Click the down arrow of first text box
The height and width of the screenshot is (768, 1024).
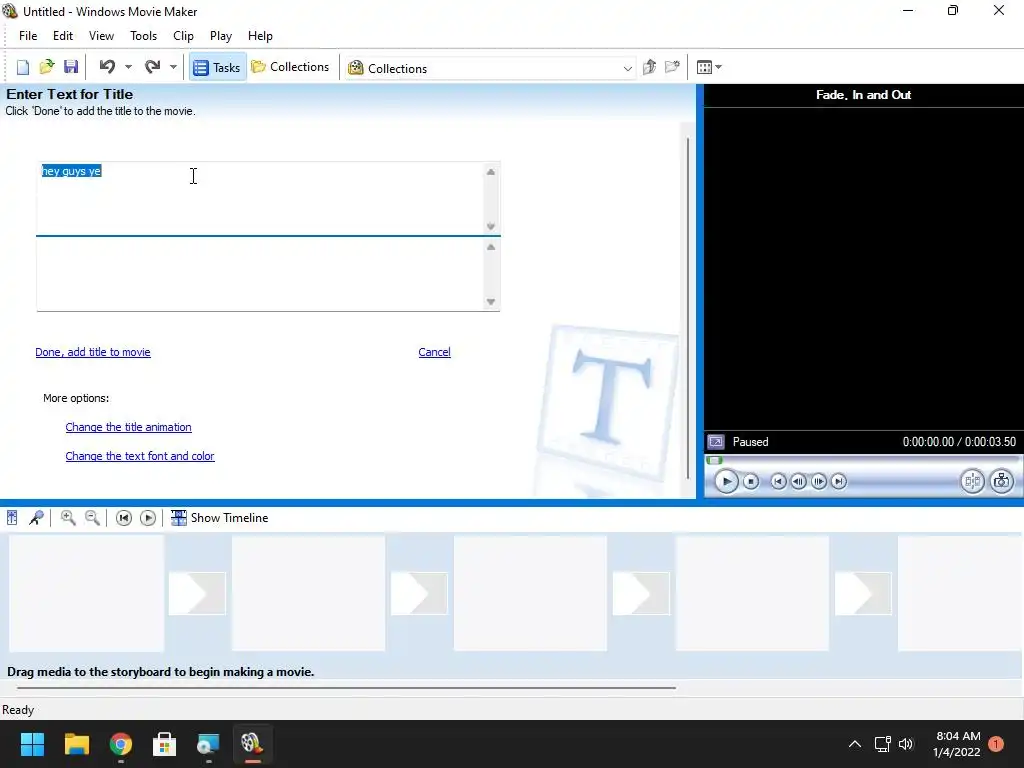pyautogui.click(x=490, y=227)
